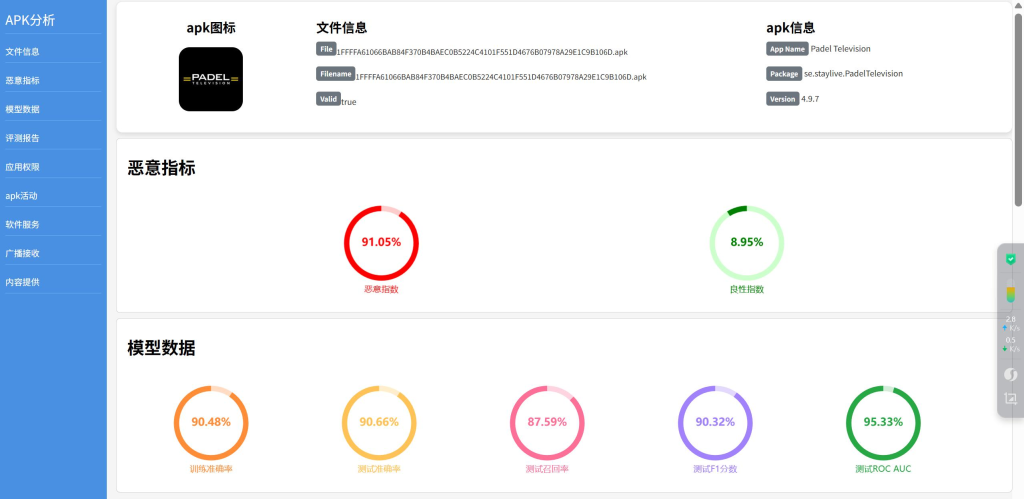Viewport: 1024px width, 499px height.
Task: Click the green 95.33% ROC AUC gauge
Action: [x=883, y=422]
